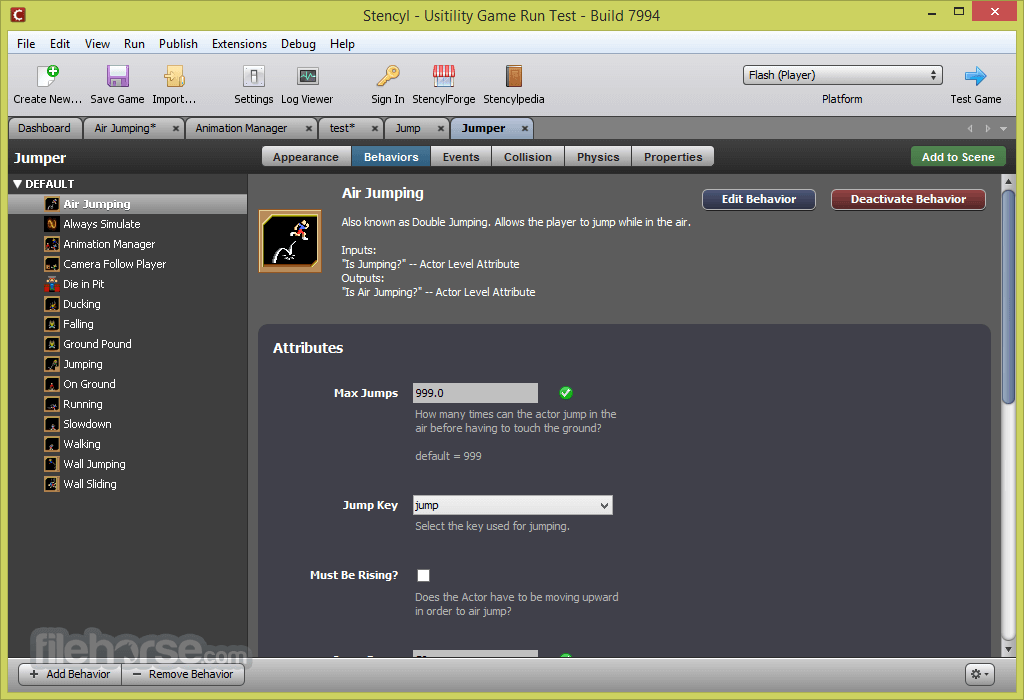Close the Animation Manager tab

[x=309, y=129]
